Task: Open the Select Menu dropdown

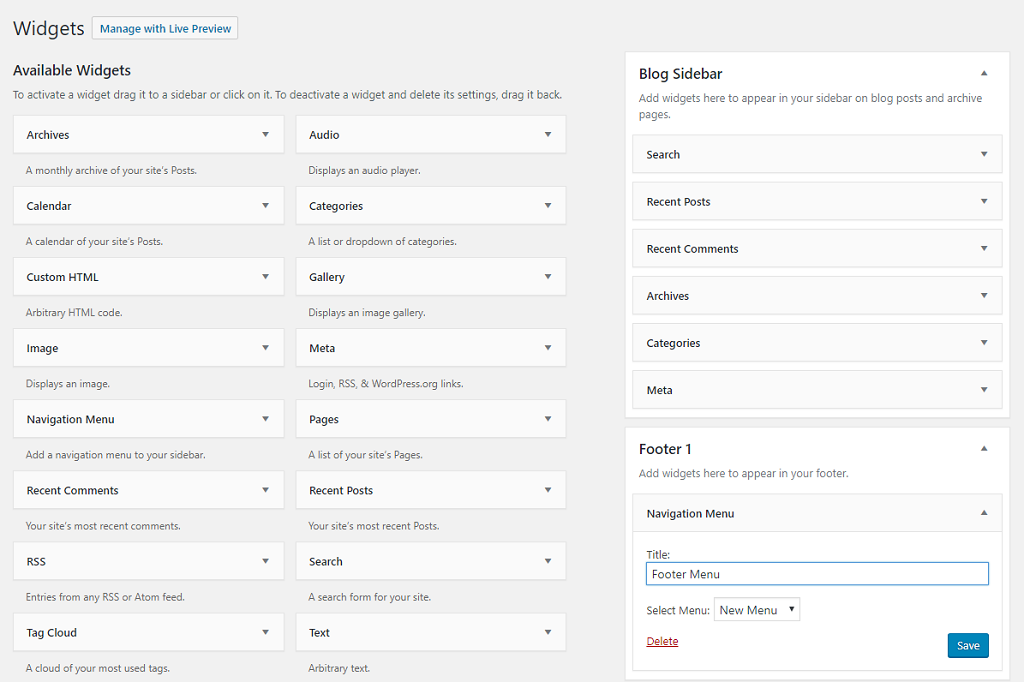Action: [757, 610]
